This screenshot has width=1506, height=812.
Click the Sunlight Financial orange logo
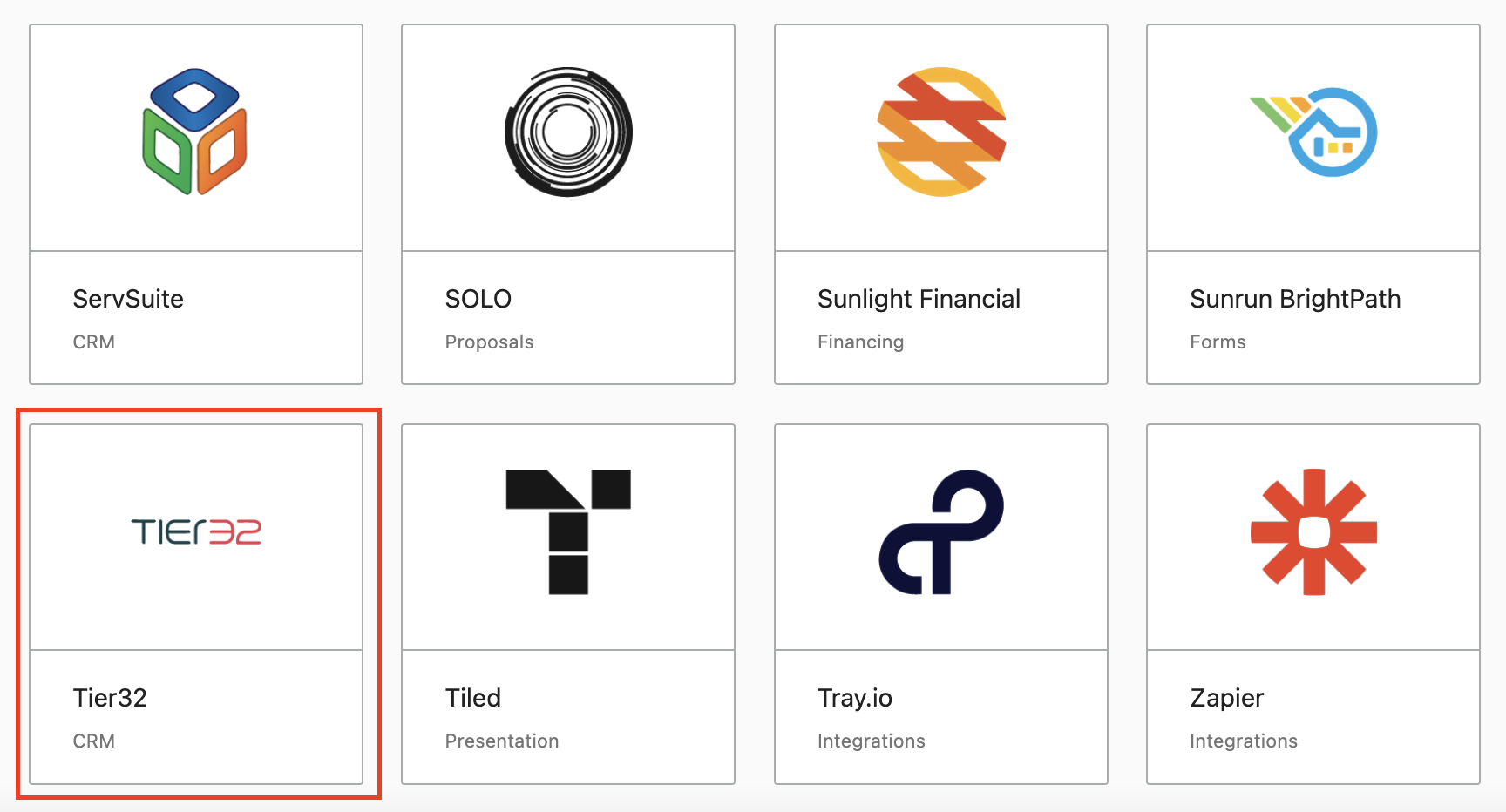941,132
